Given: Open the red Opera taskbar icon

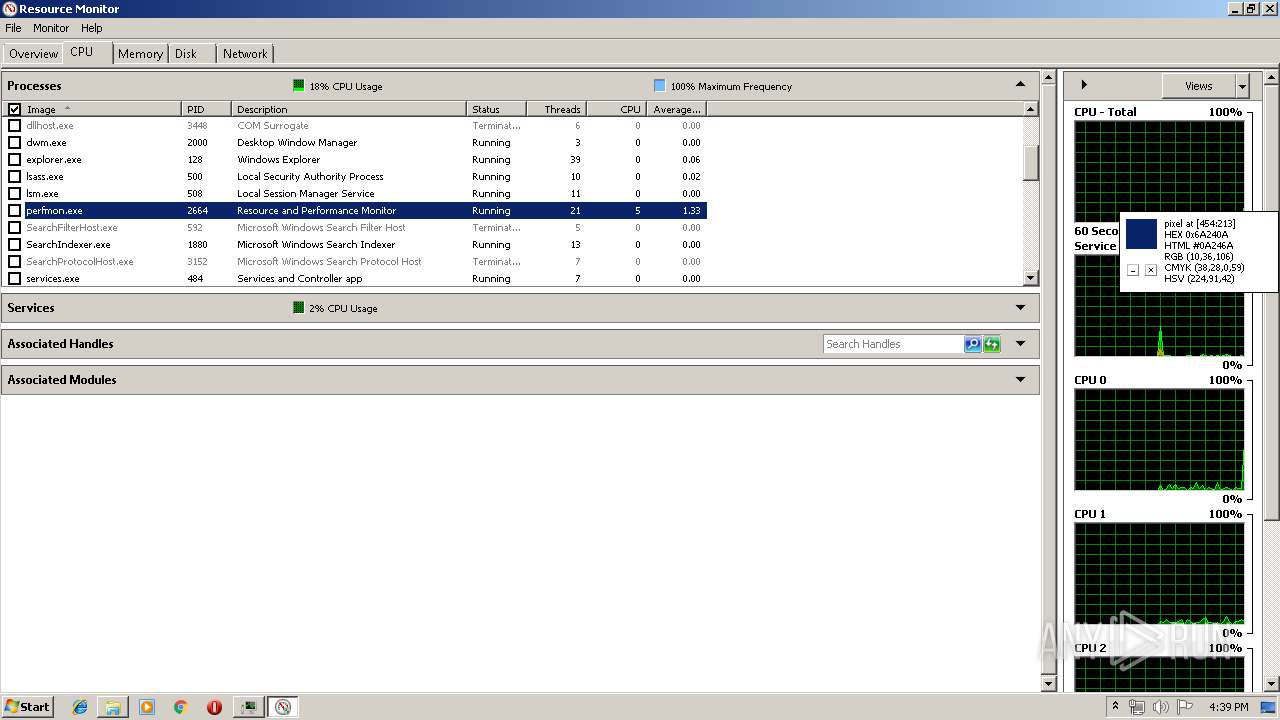Looking at the screenshot, I should 214,707.
